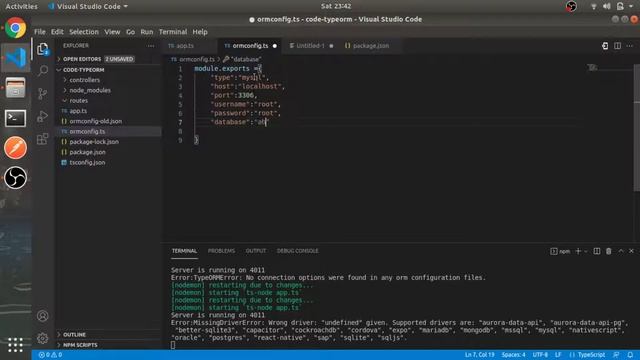Open the Help menu
The height and width of the screenshot is (360, 640).
pyautogui.click(x=200, y=32)
